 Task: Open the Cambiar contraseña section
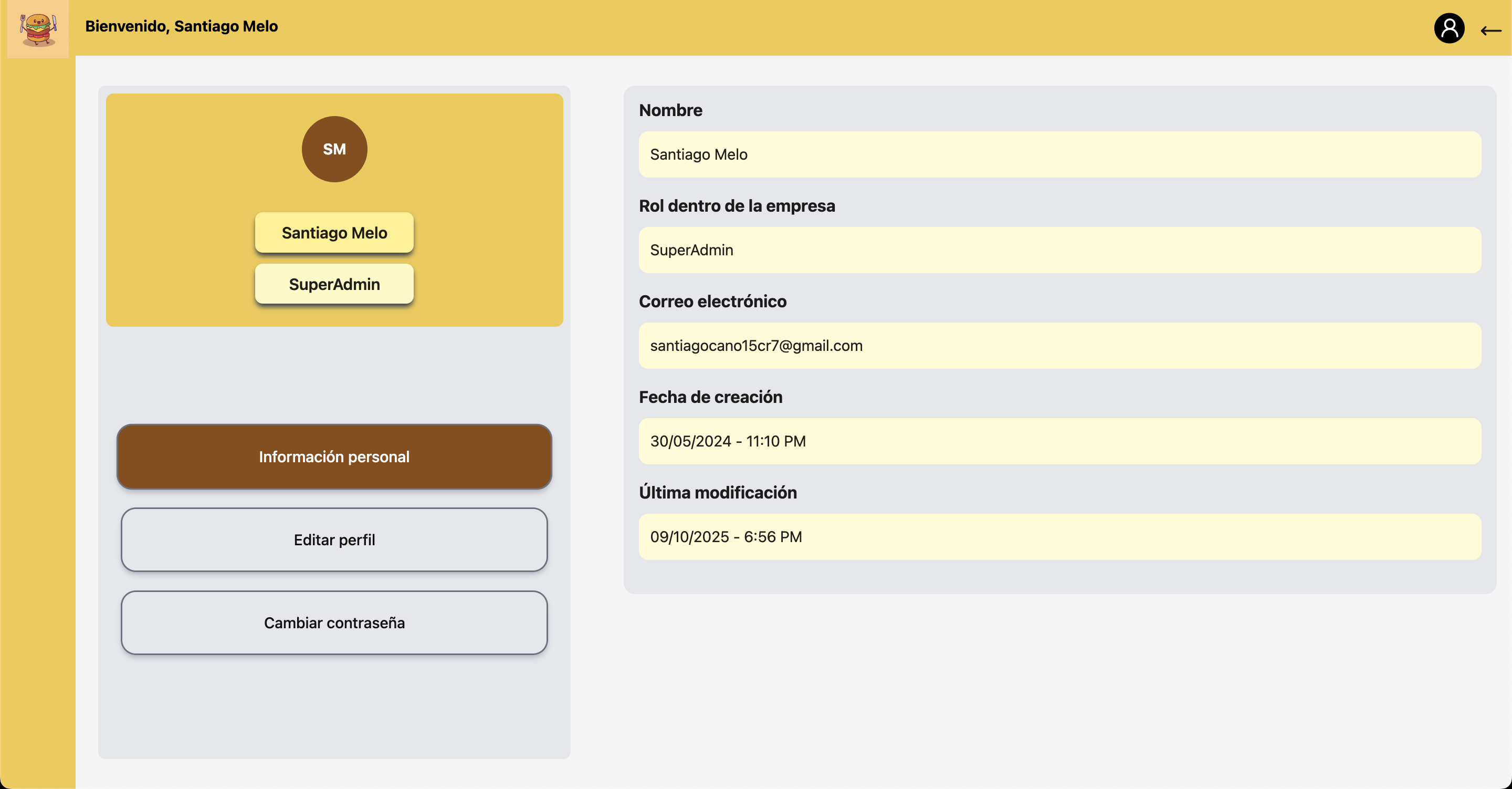tap(334, 622)
